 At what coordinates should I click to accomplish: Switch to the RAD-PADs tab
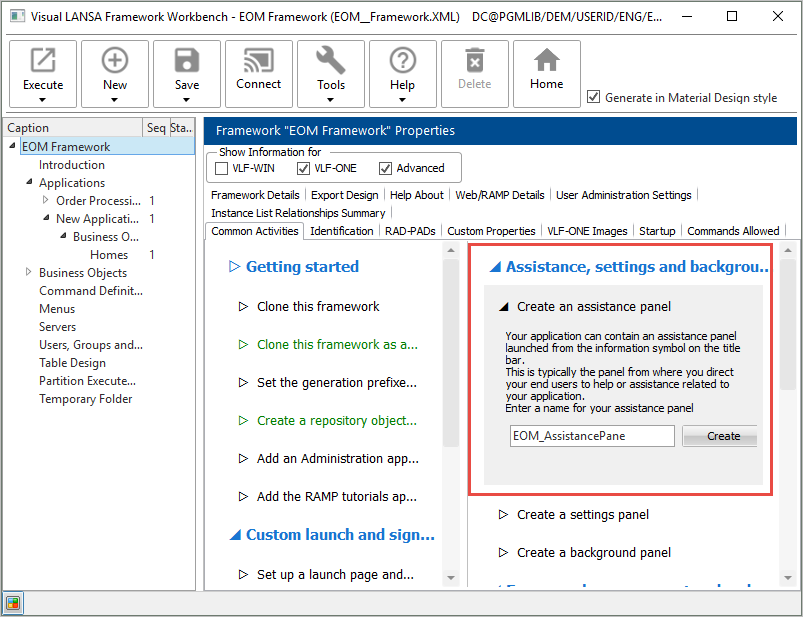click(410, 231)
